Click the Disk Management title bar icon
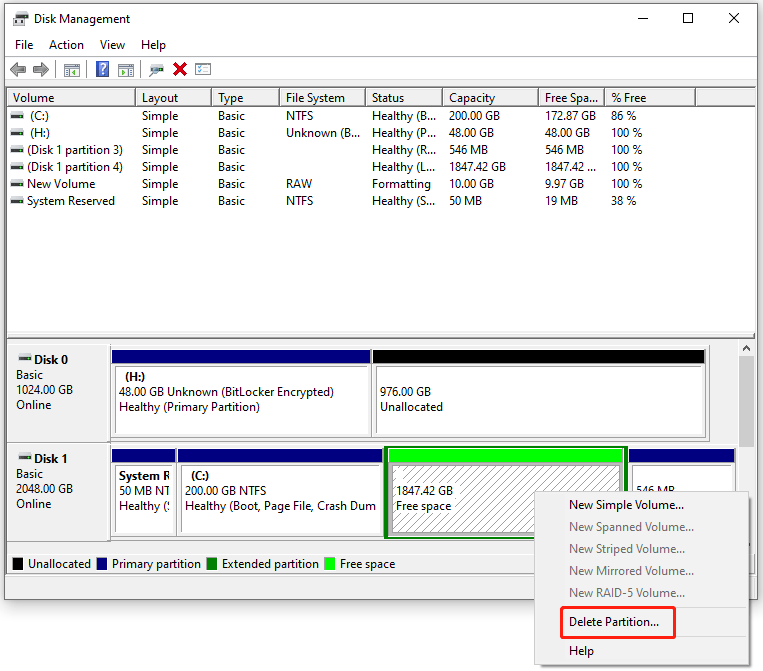The width and height of the screenshot is (763, 671). point(20,19)
